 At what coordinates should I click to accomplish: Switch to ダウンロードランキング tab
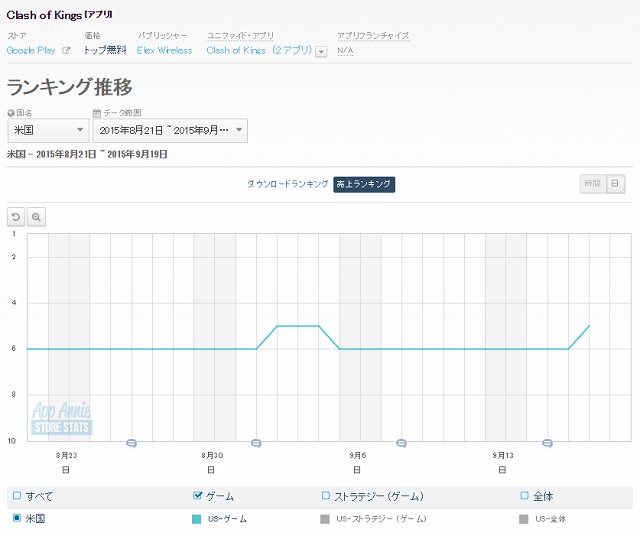point(287,184)
